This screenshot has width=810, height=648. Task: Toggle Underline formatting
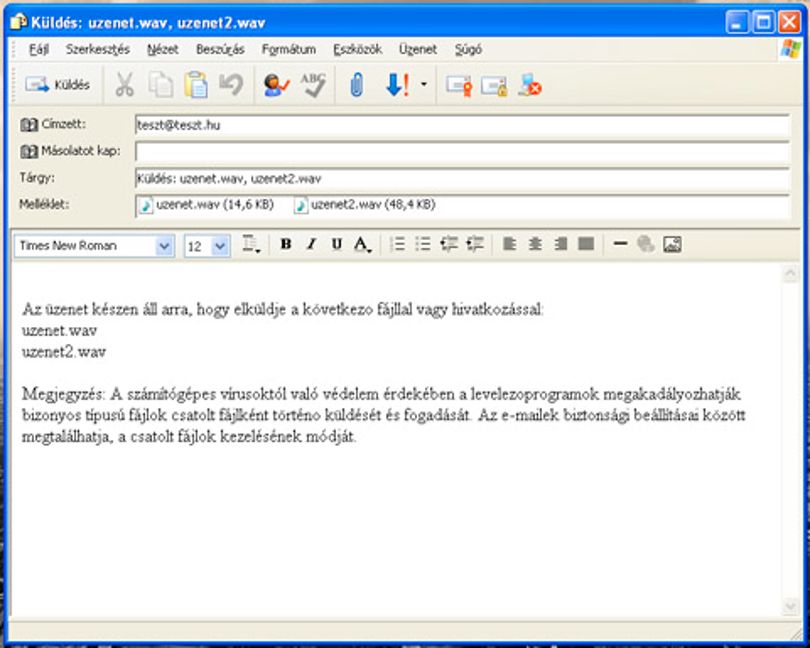tap(337, 244)
